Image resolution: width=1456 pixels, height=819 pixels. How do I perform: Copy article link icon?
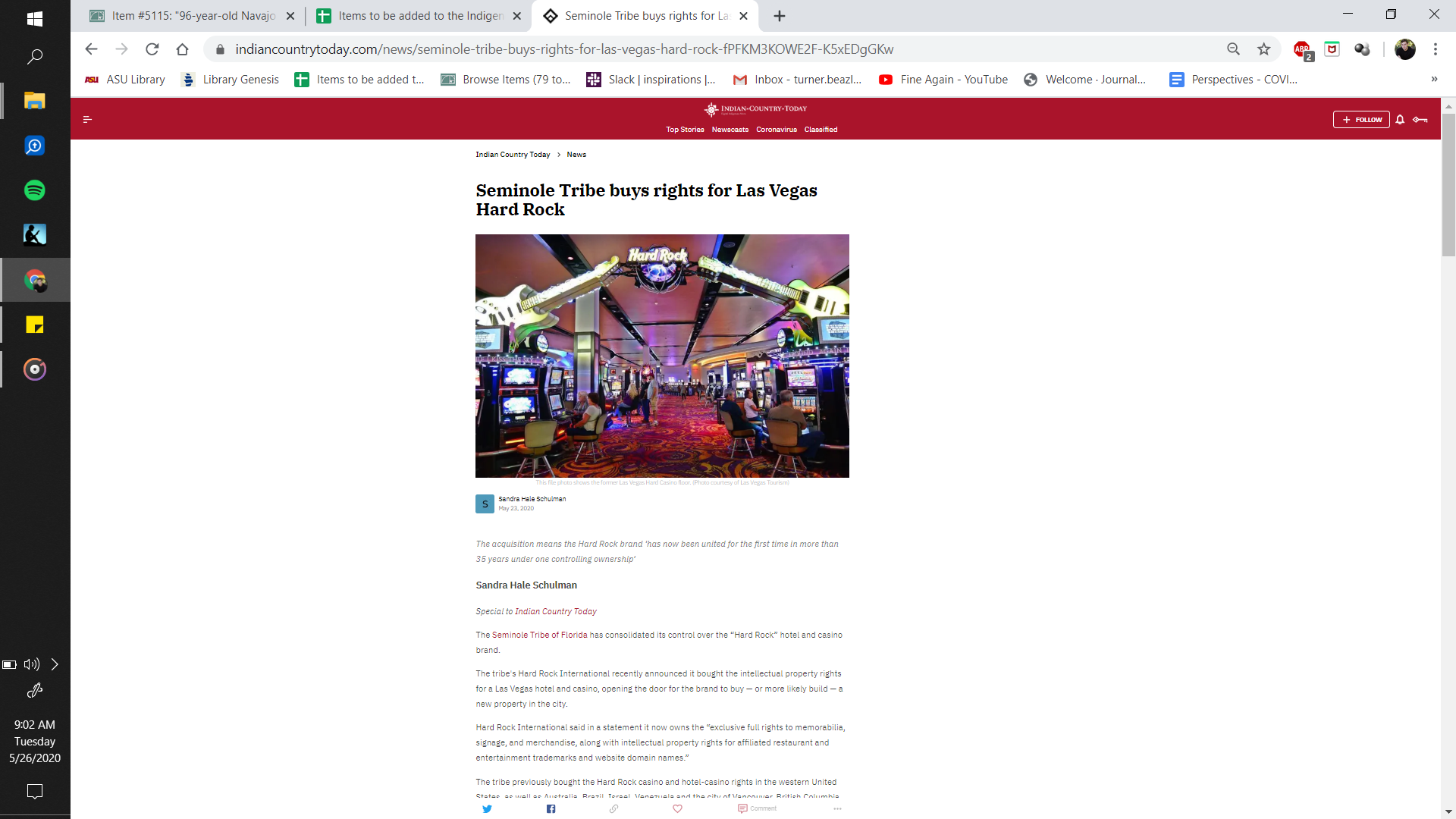pos(614,808)
